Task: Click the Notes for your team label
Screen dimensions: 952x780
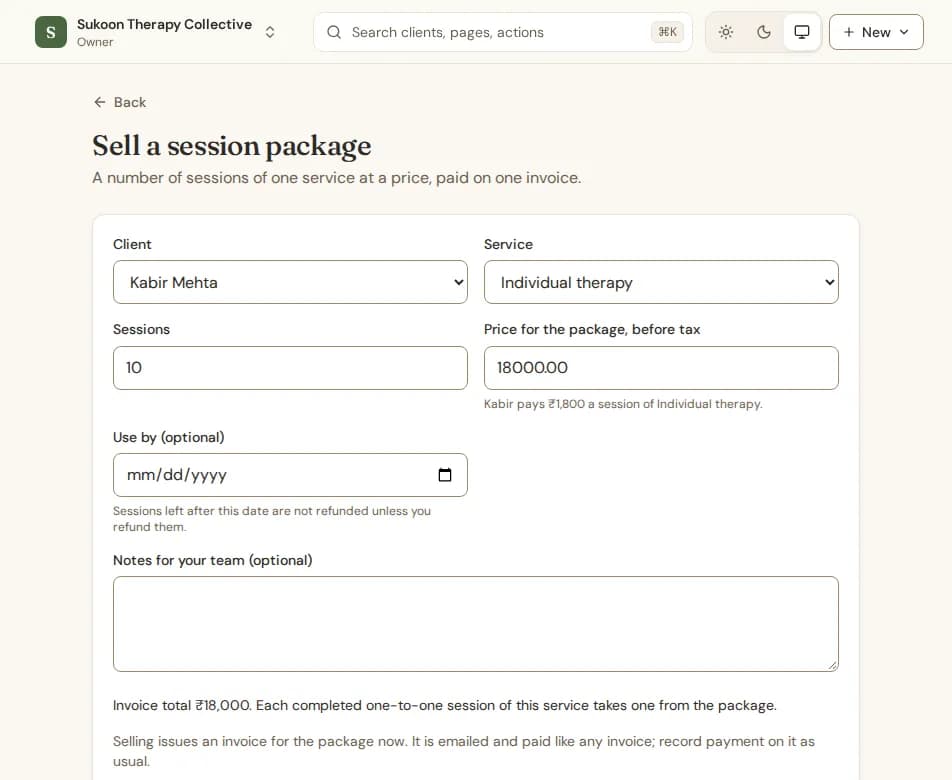Action: pos(212,560)
